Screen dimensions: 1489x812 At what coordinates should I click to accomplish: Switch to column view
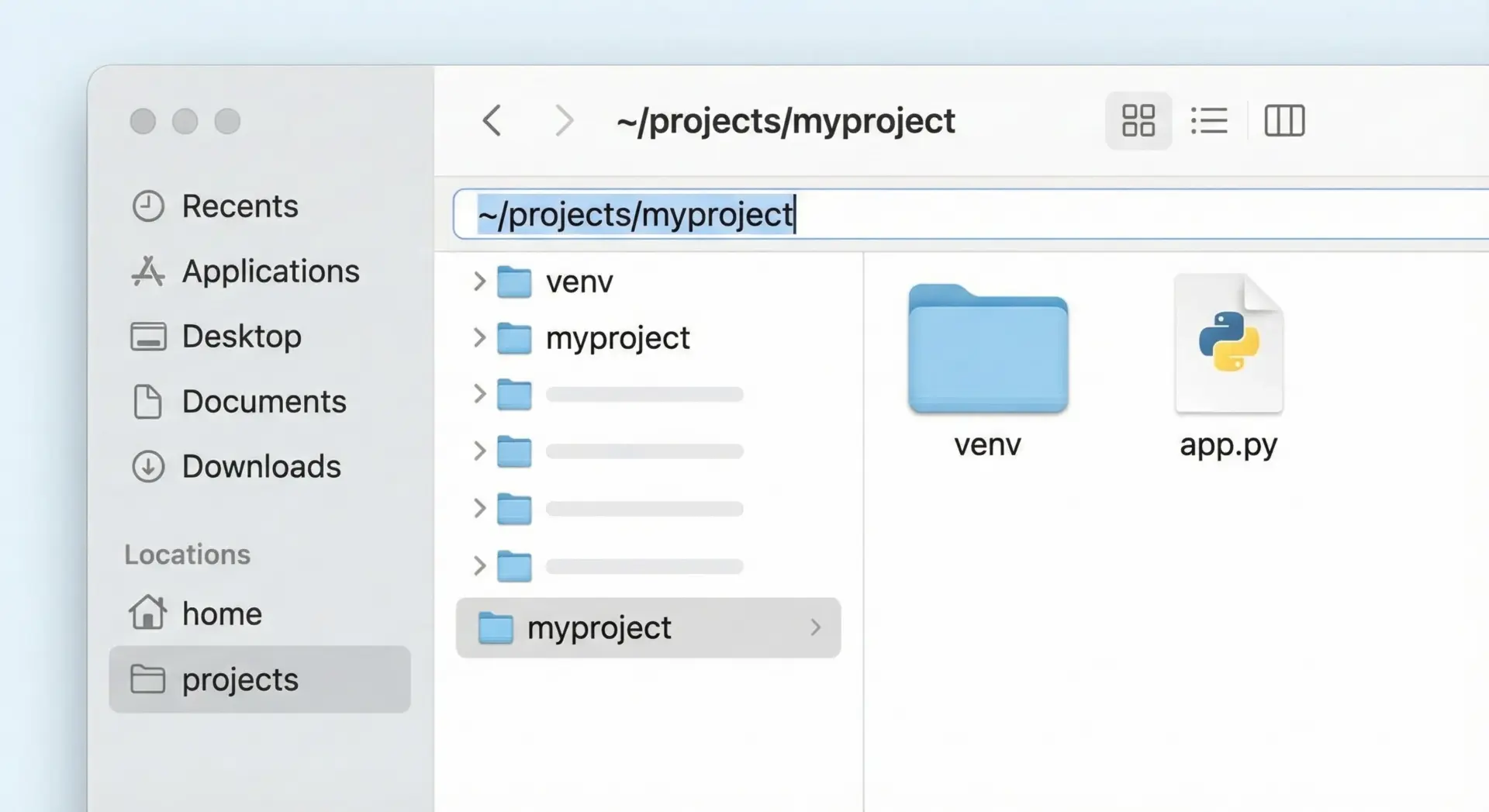(1284, 121)
